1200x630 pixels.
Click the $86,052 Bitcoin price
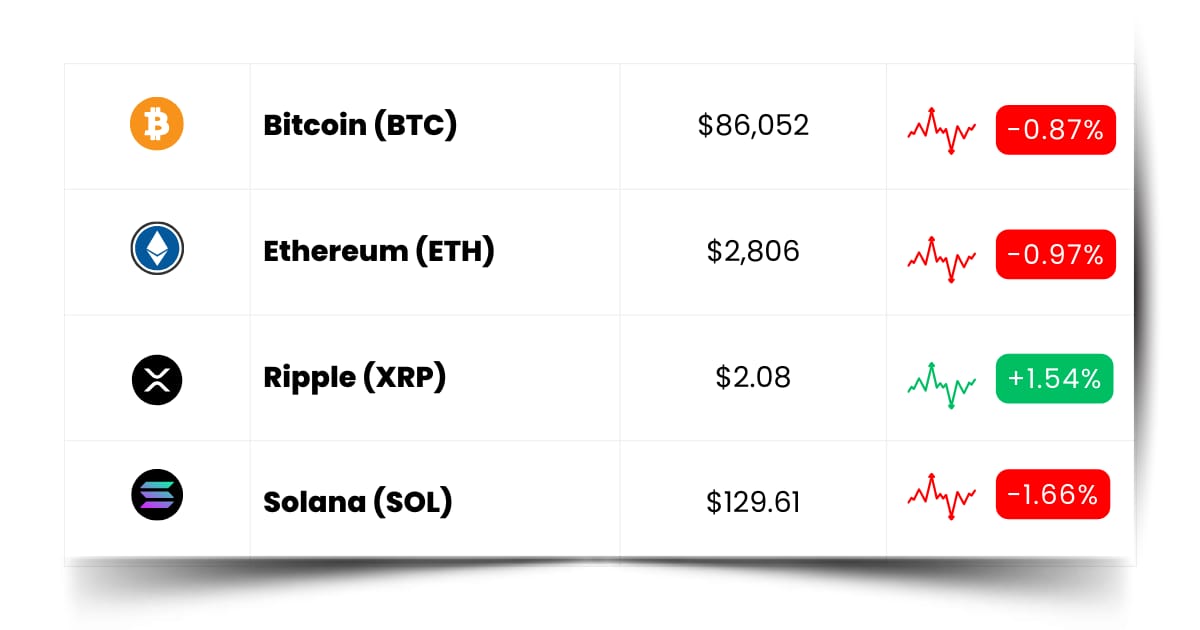[x=753, y=125]
